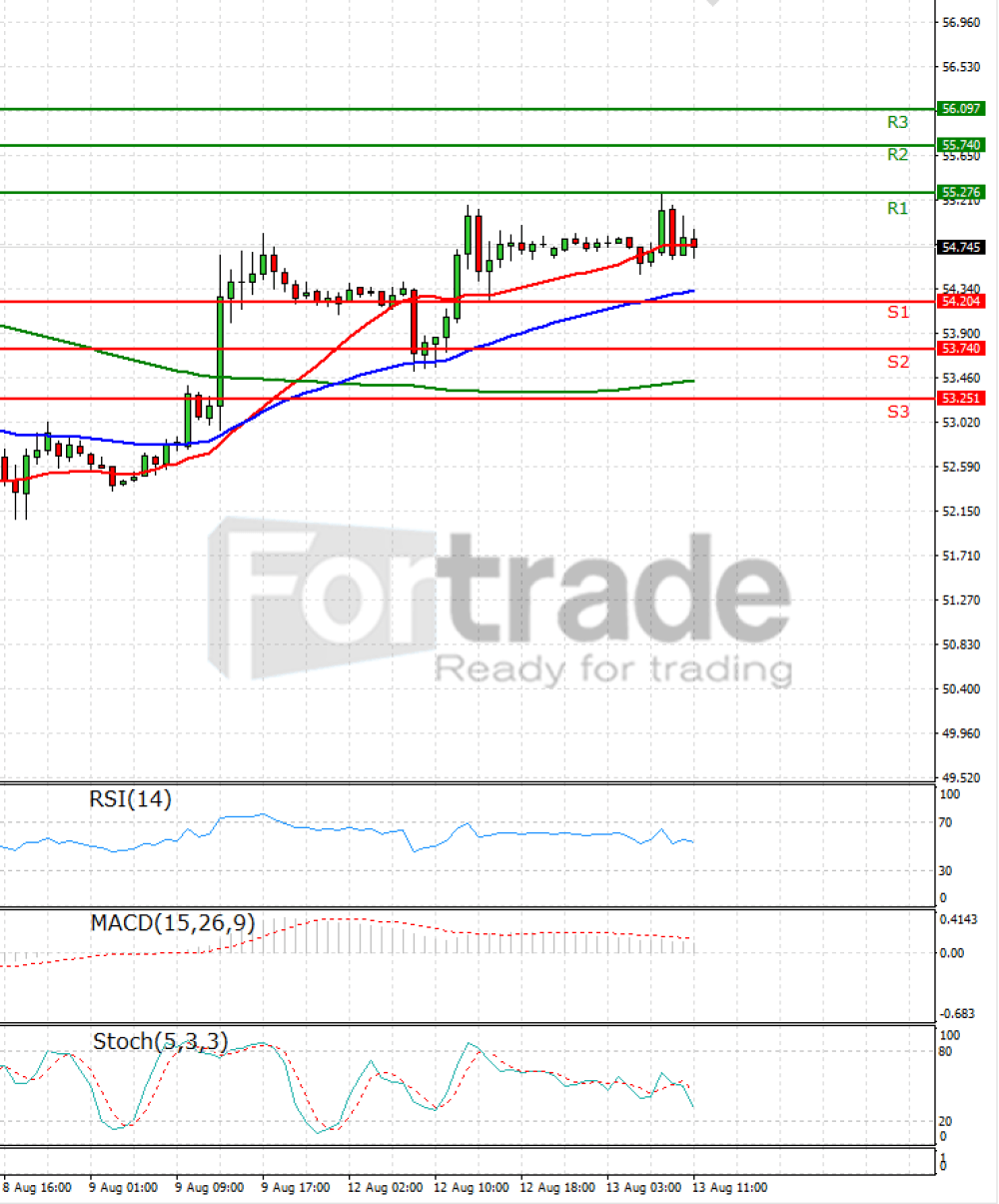Viewport: 999px width, 1204px height.
Task: Click the RSI(14) indicator label
Action: 130,799
